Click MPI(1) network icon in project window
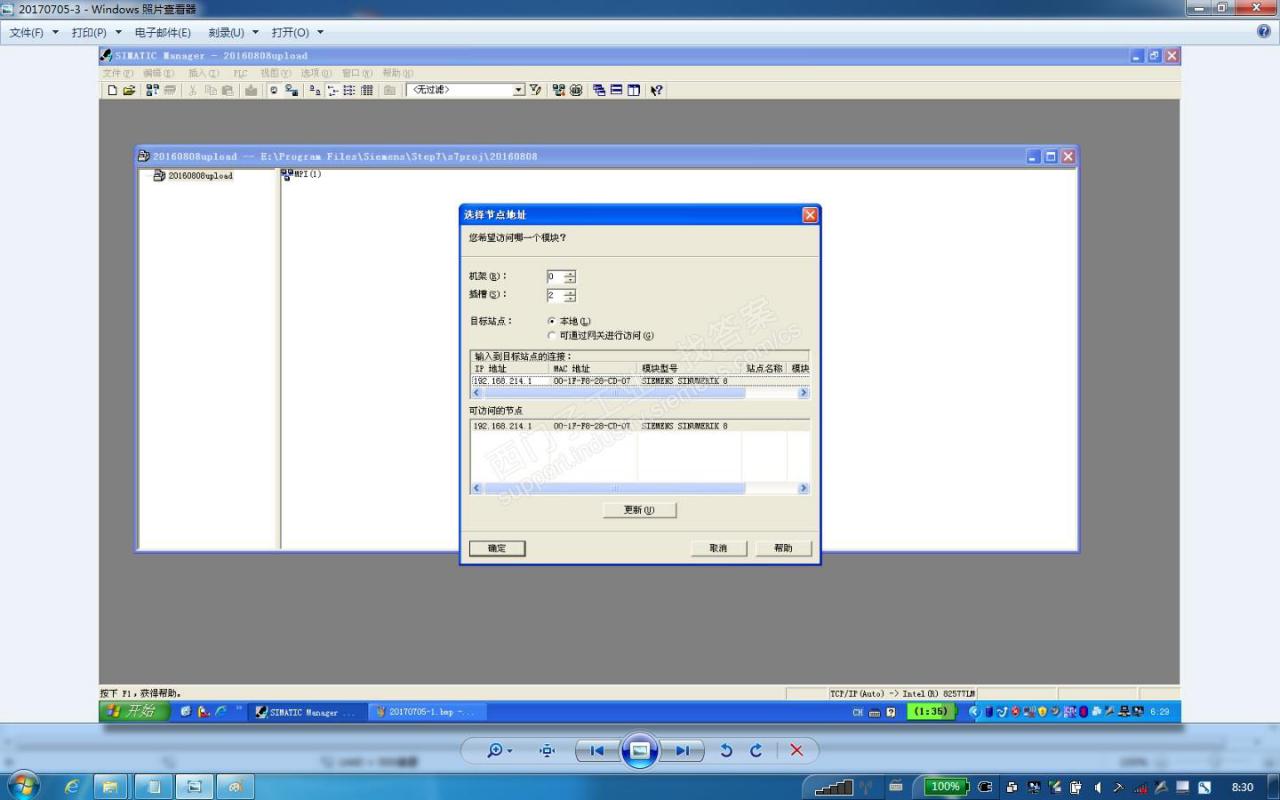This screenshot has height=800, width=1280. pos(301,175)
